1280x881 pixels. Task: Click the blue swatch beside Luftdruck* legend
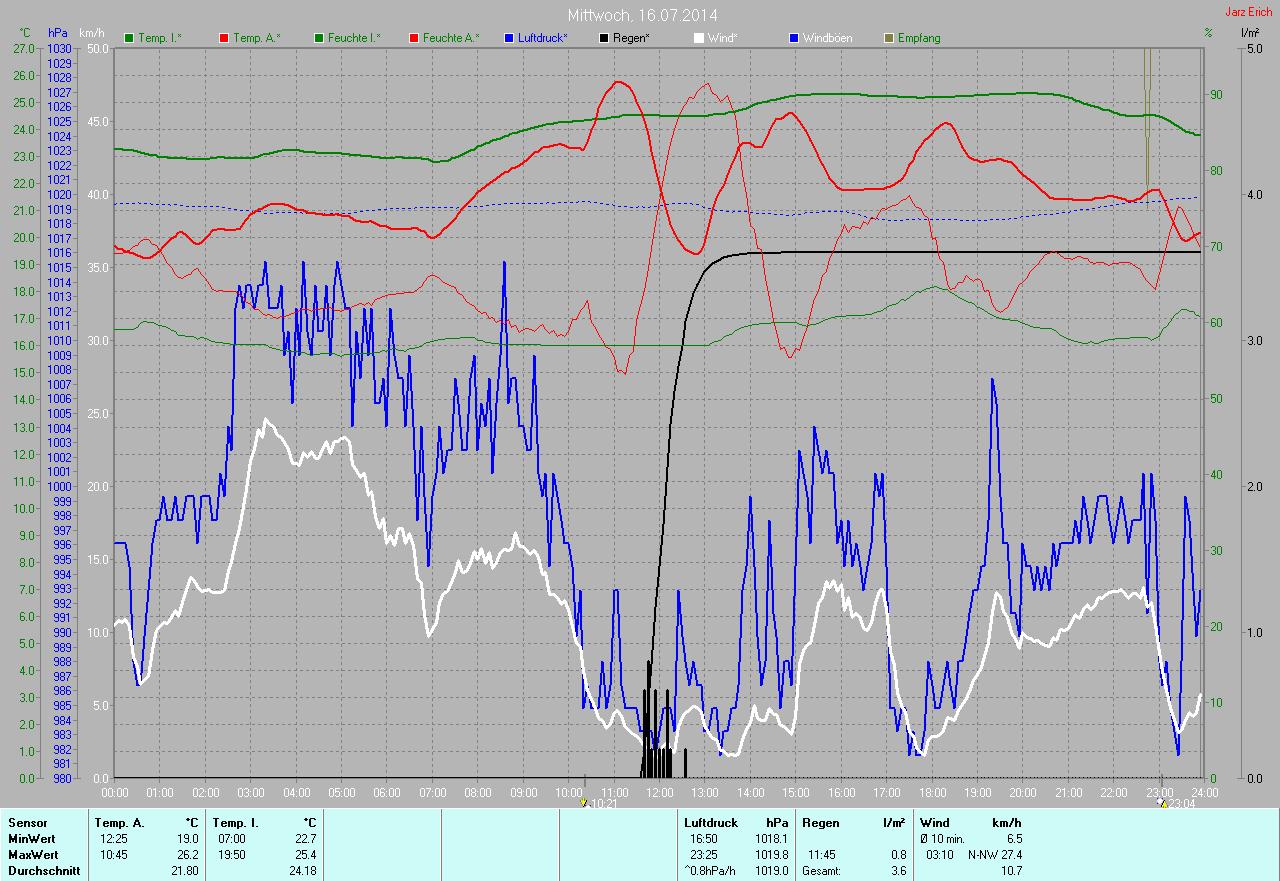pos(509,38)
